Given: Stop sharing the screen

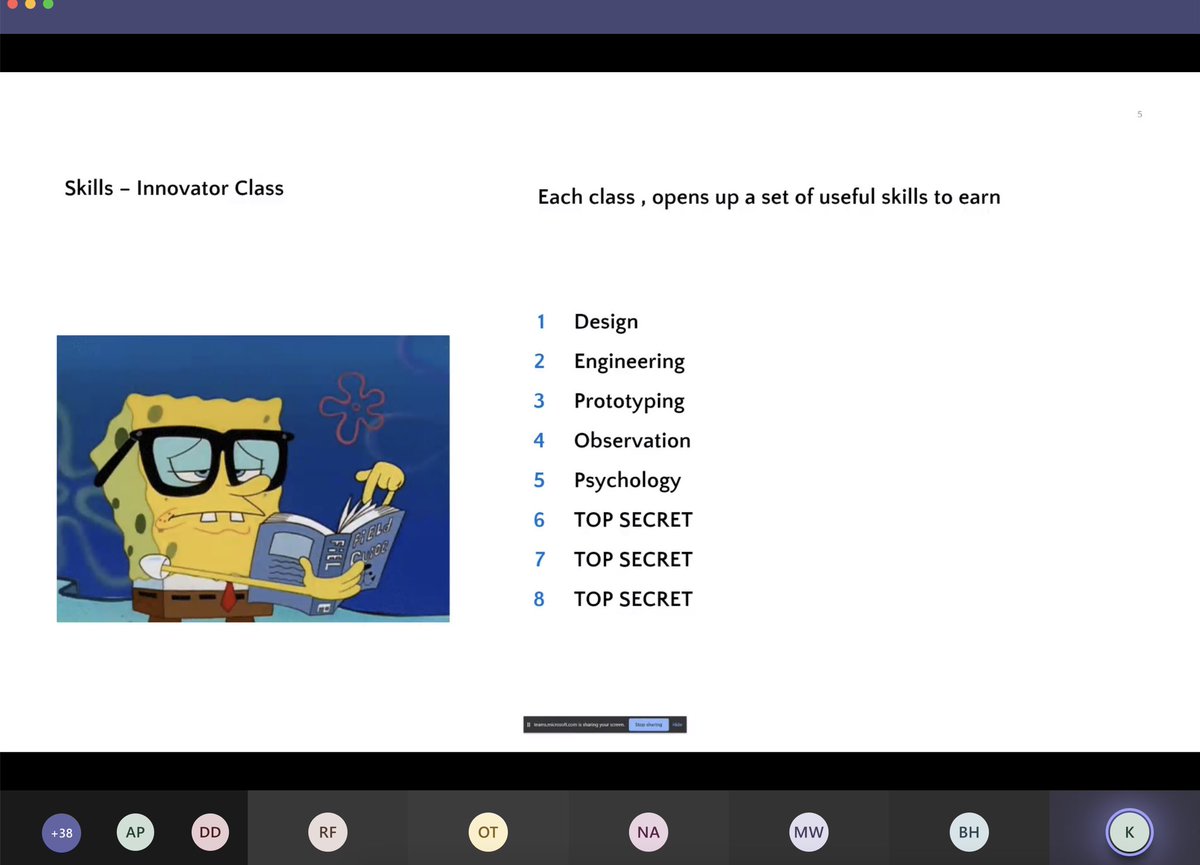Looking at the screenshot, I should [x=648, y=724].
